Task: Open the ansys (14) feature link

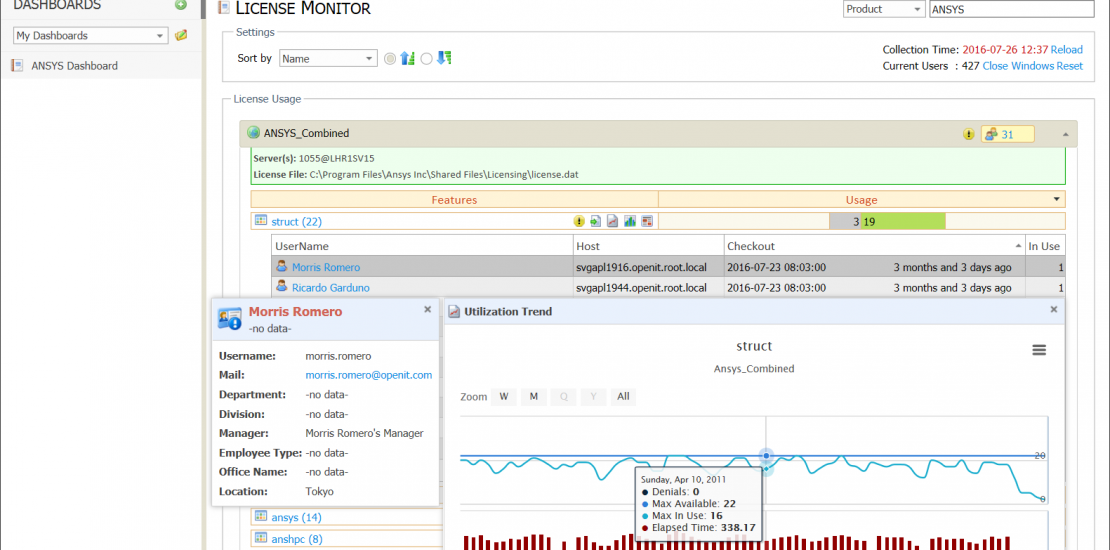Action: 297,517
